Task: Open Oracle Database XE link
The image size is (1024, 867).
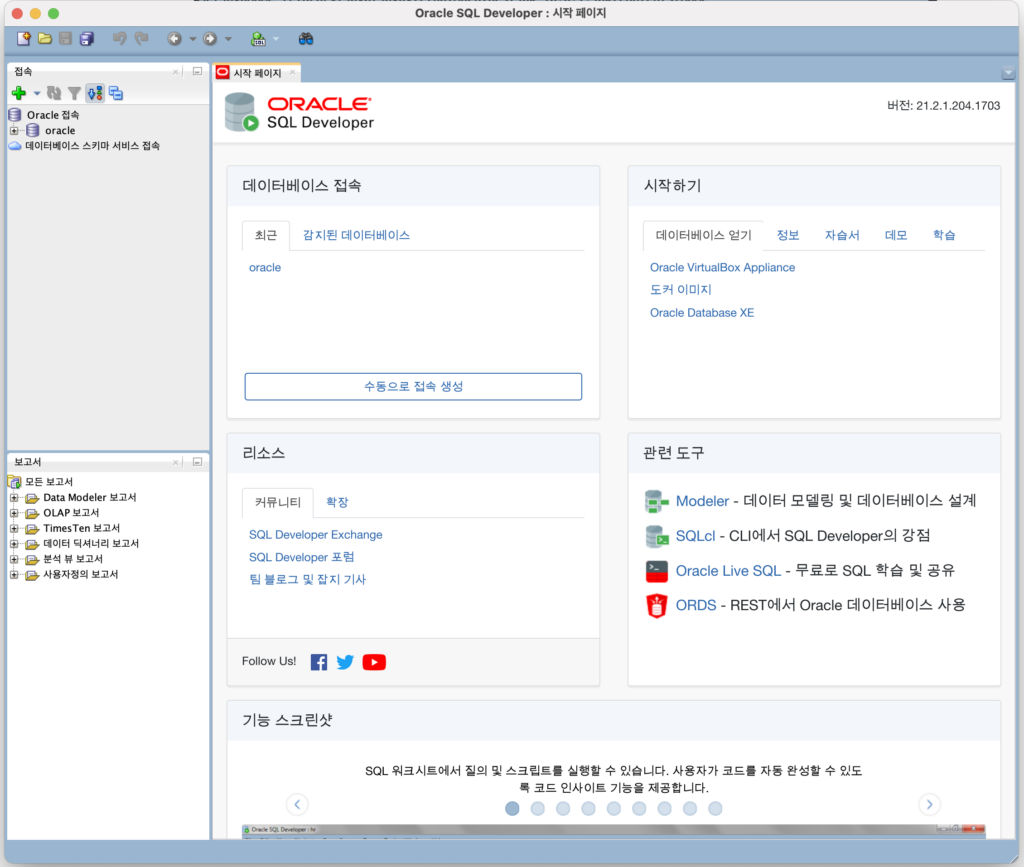Action: point(702,313)
